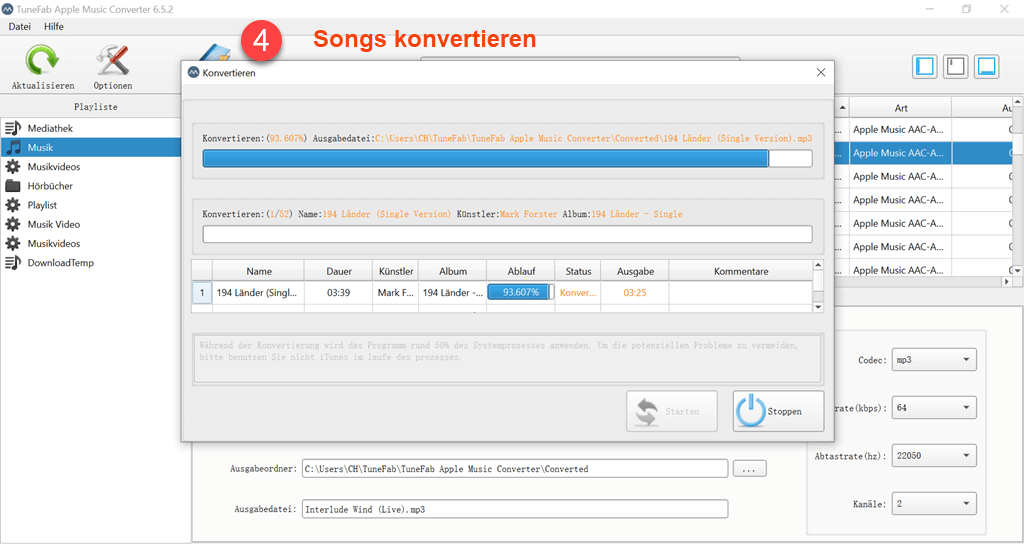This screenshot has height=544, width=1024.
Task: Click the Name column header
Action: point(259,271)
